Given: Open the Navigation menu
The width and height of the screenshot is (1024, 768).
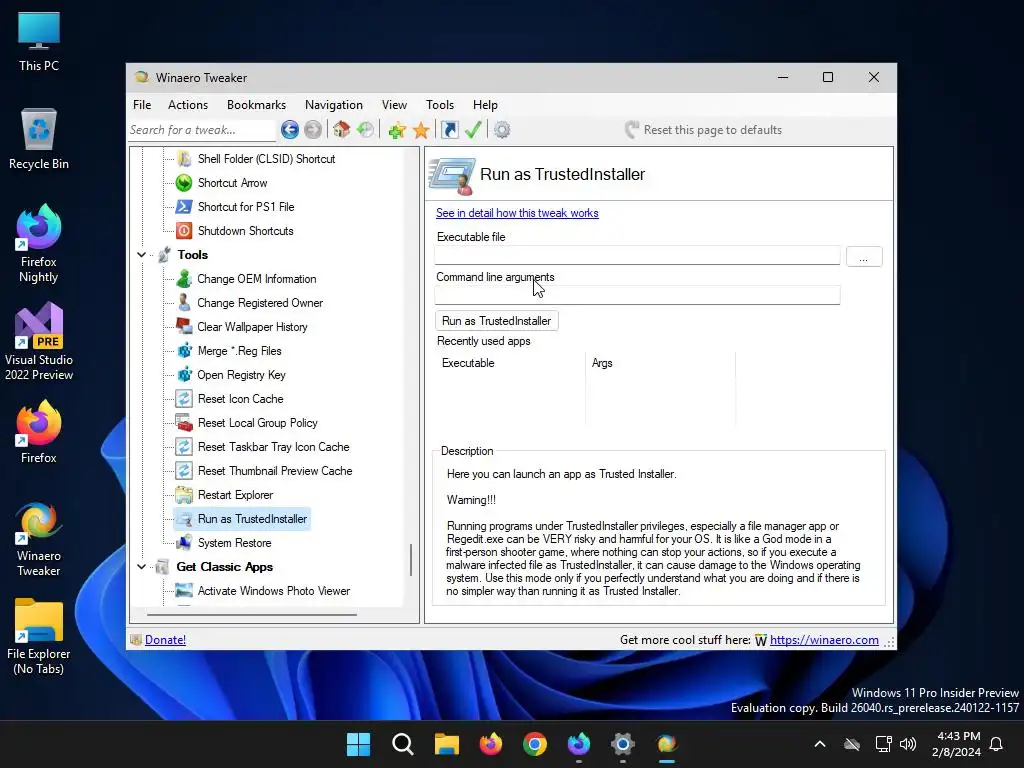Looking at the screenshot, I should (334, 104).
